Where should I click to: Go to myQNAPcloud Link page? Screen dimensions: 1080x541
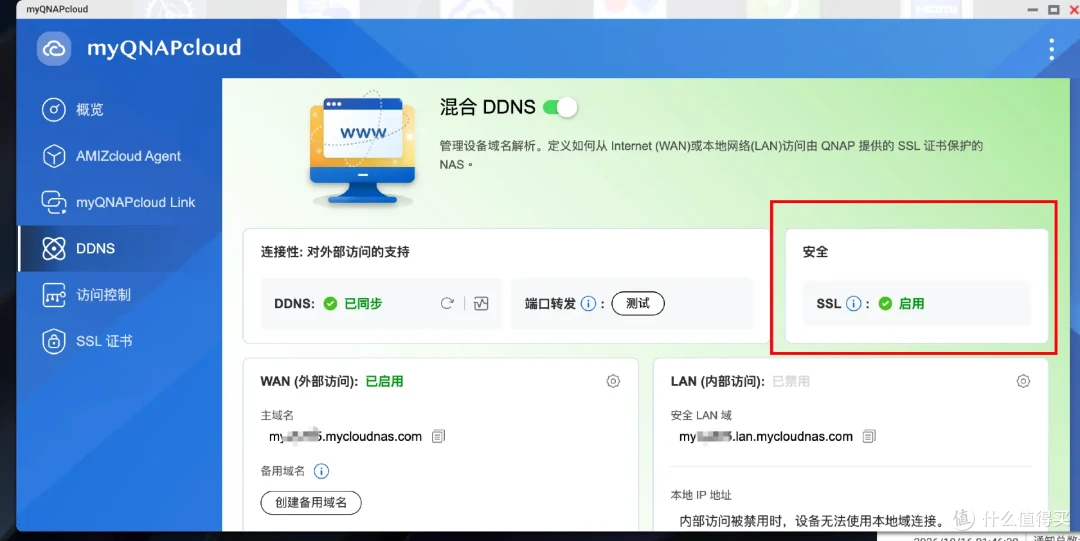(118, 202)
